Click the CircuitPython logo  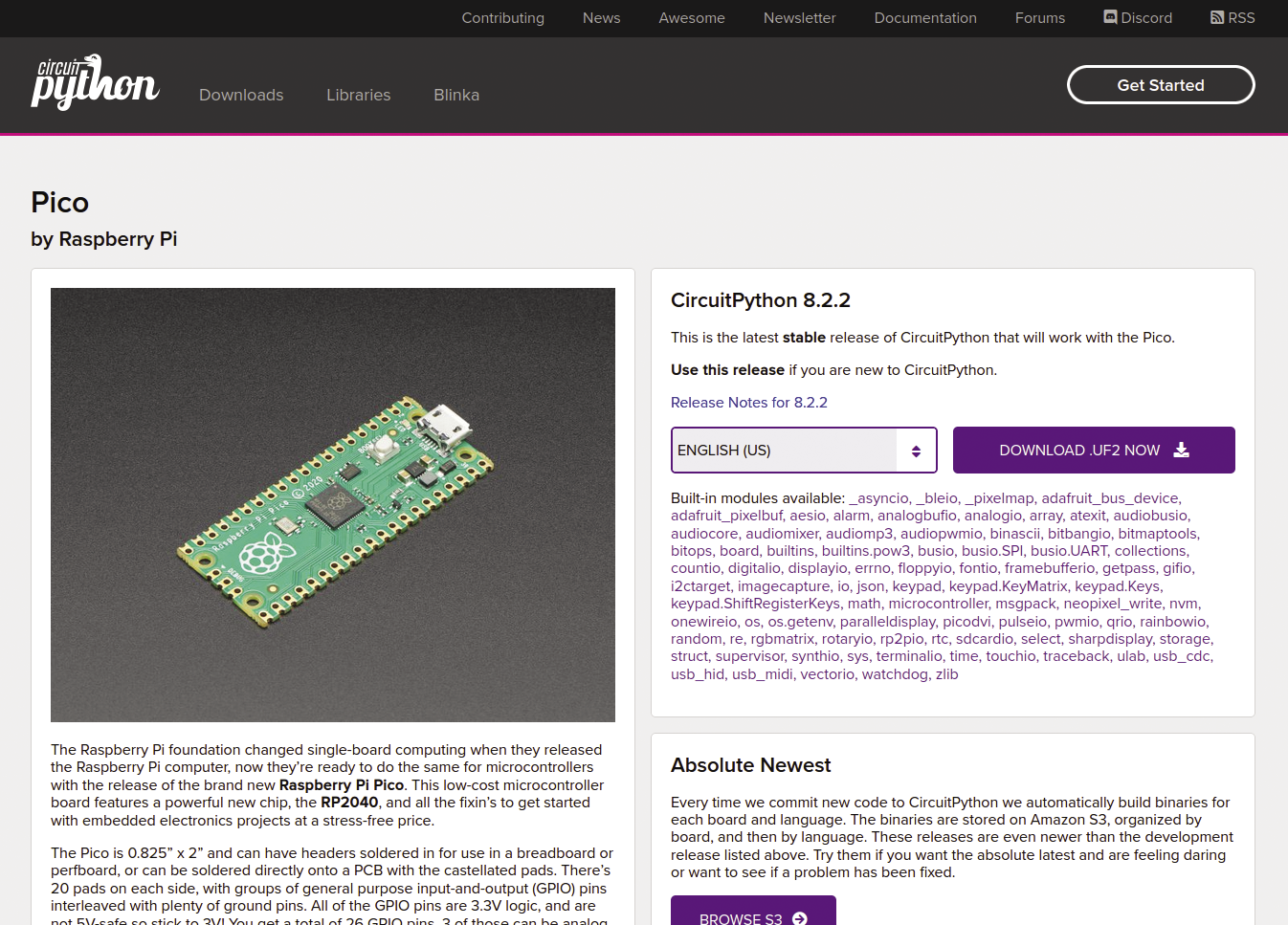[95, 82]
